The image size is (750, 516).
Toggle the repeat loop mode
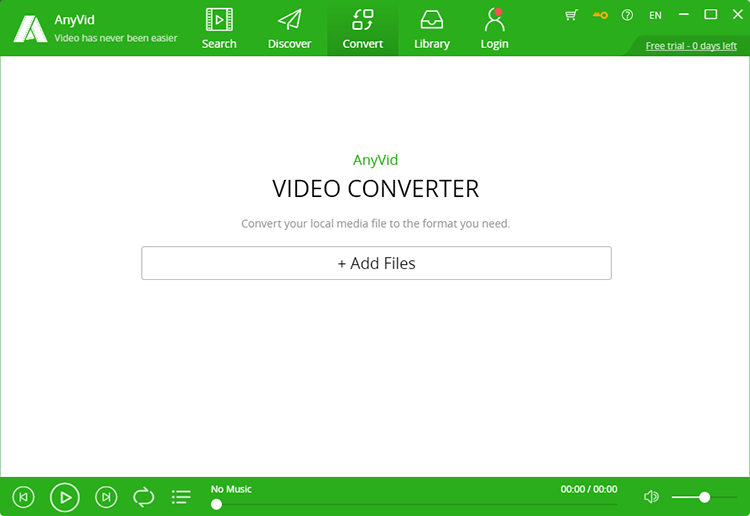pos(143,497)
